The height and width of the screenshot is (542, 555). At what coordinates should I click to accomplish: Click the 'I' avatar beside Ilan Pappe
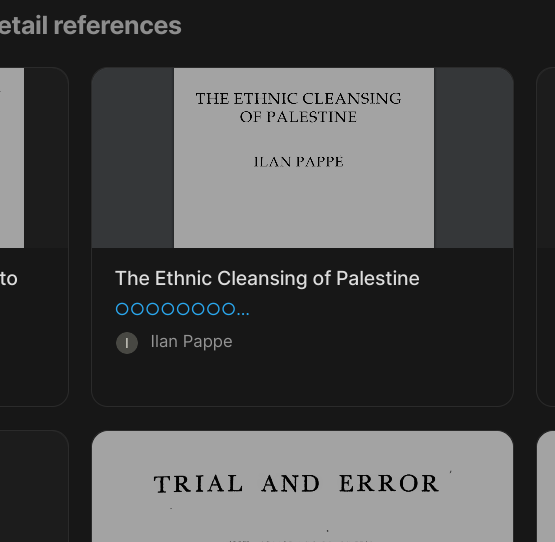click(x=127, y=343)
